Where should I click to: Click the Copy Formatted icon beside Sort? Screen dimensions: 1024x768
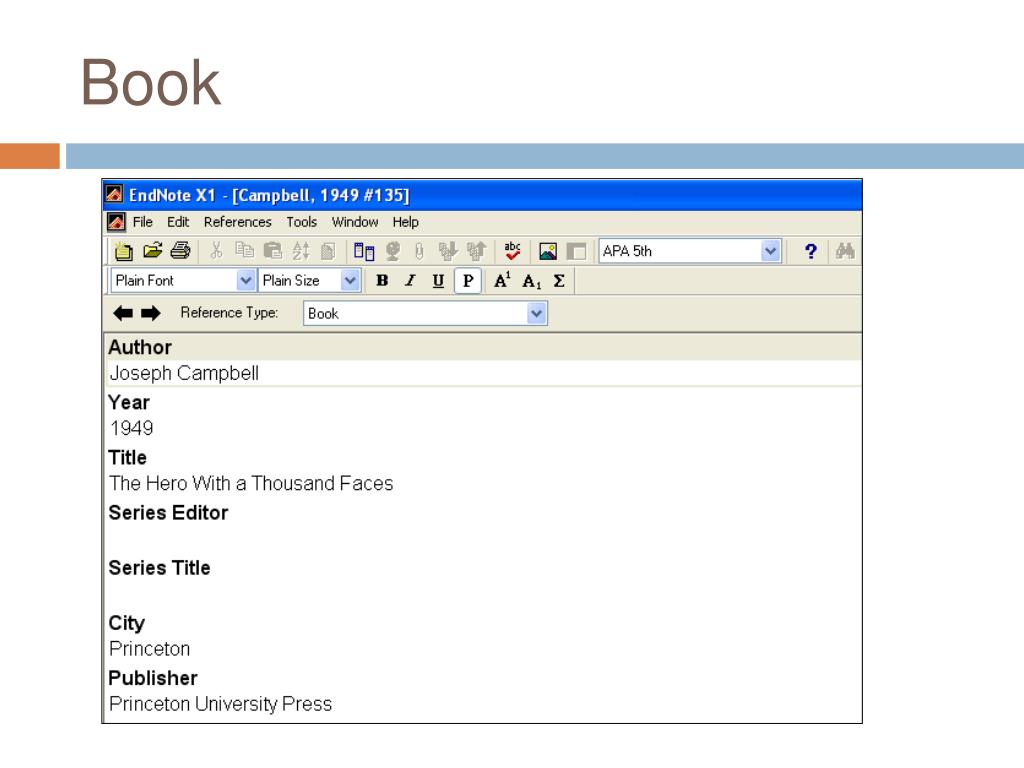(x=328, y=251)
